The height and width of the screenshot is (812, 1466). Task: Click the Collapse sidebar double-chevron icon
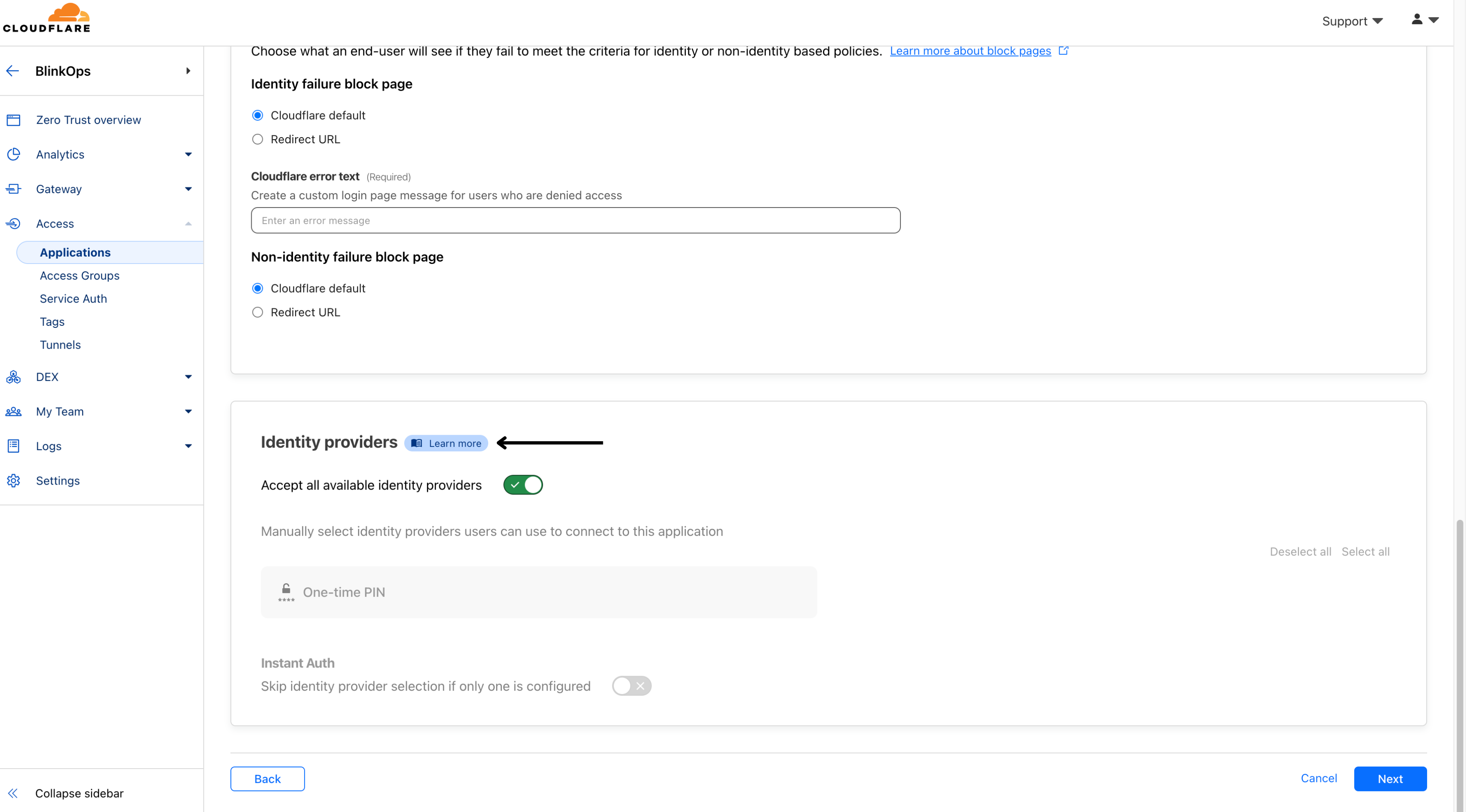(13, 793)
